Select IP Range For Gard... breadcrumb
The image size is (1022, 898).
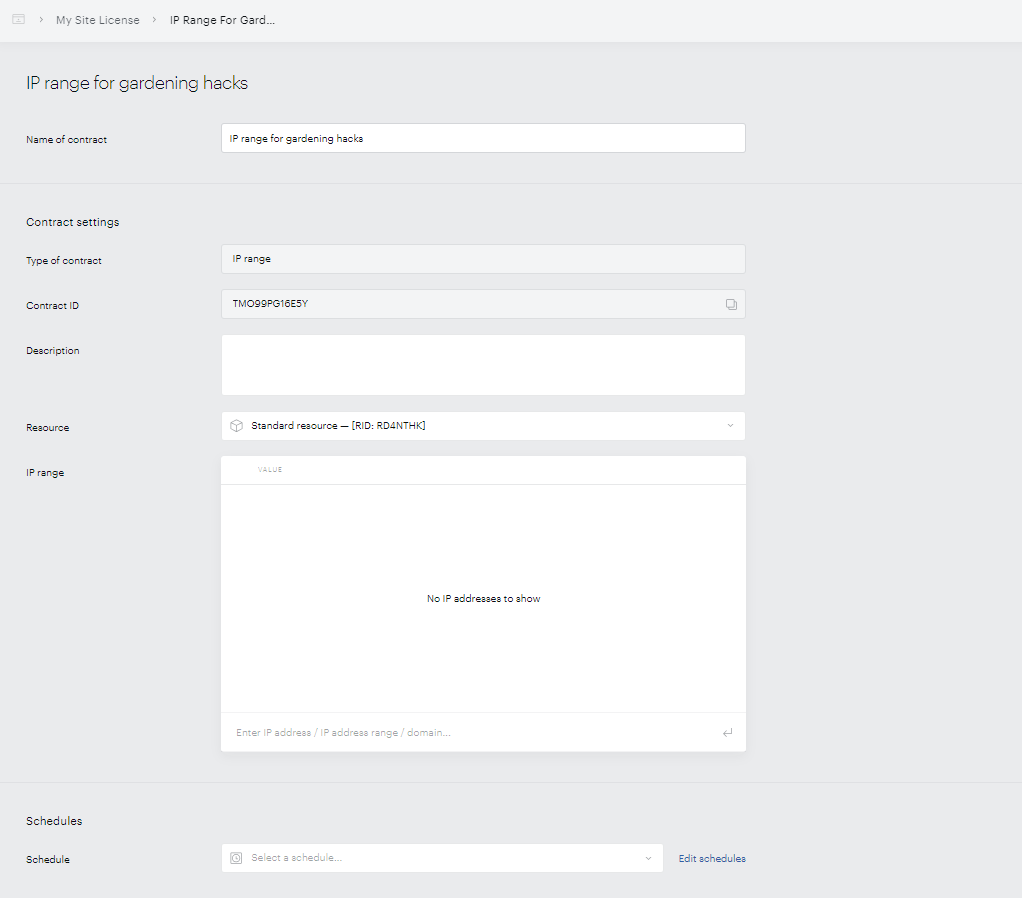click(x=222, y=20)
